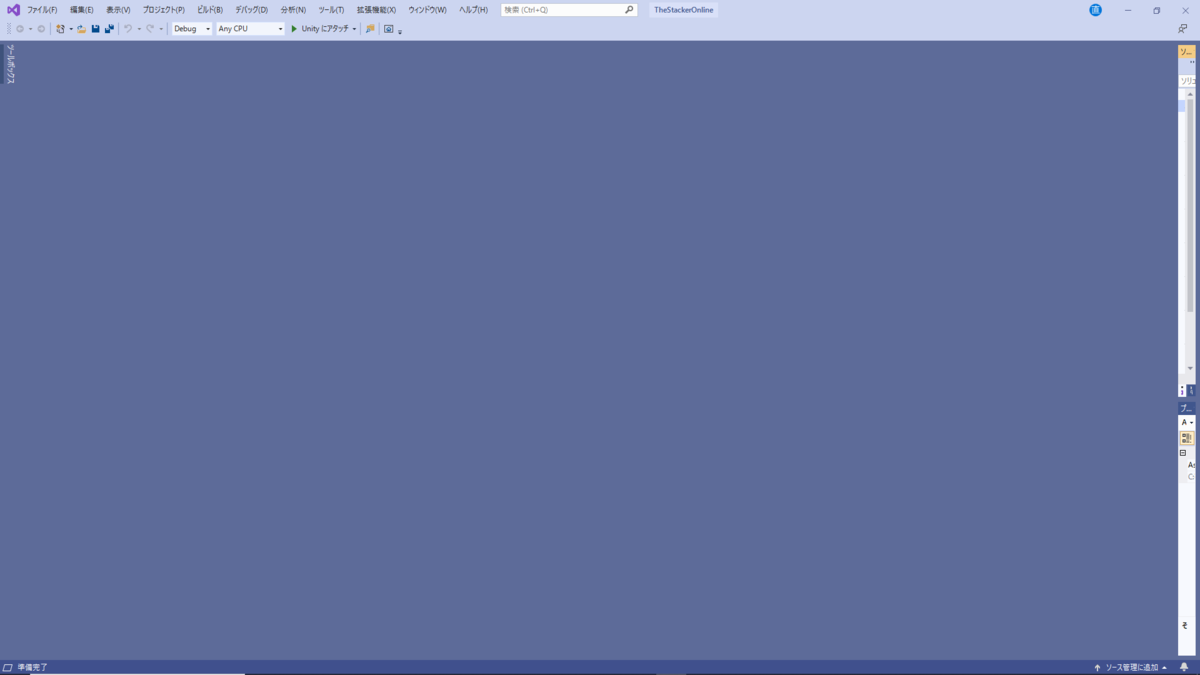The height and width of the screenshot is (675, 1200).
Task: Click inside the search Ctrl+Q box
Action: point(565,9)
